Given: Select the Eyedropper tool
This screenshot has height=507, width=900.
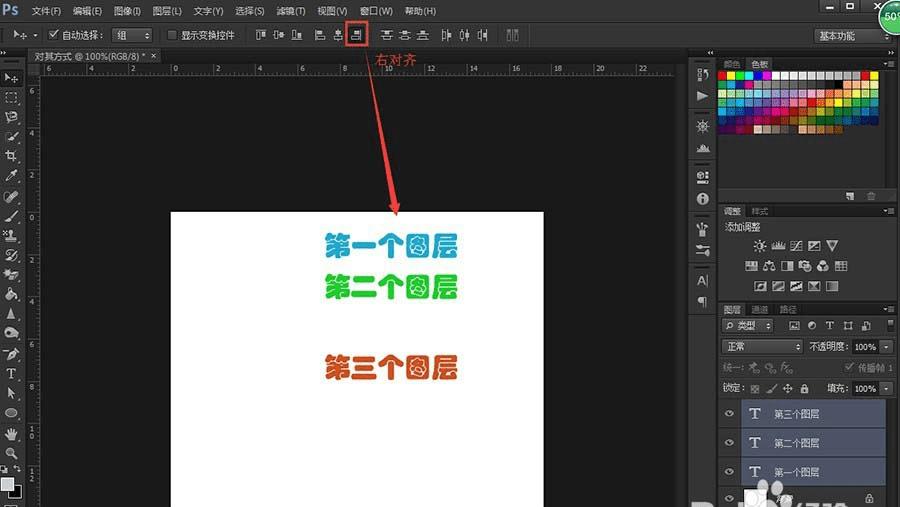Looking at the screenshot, I should click(12, 176).
